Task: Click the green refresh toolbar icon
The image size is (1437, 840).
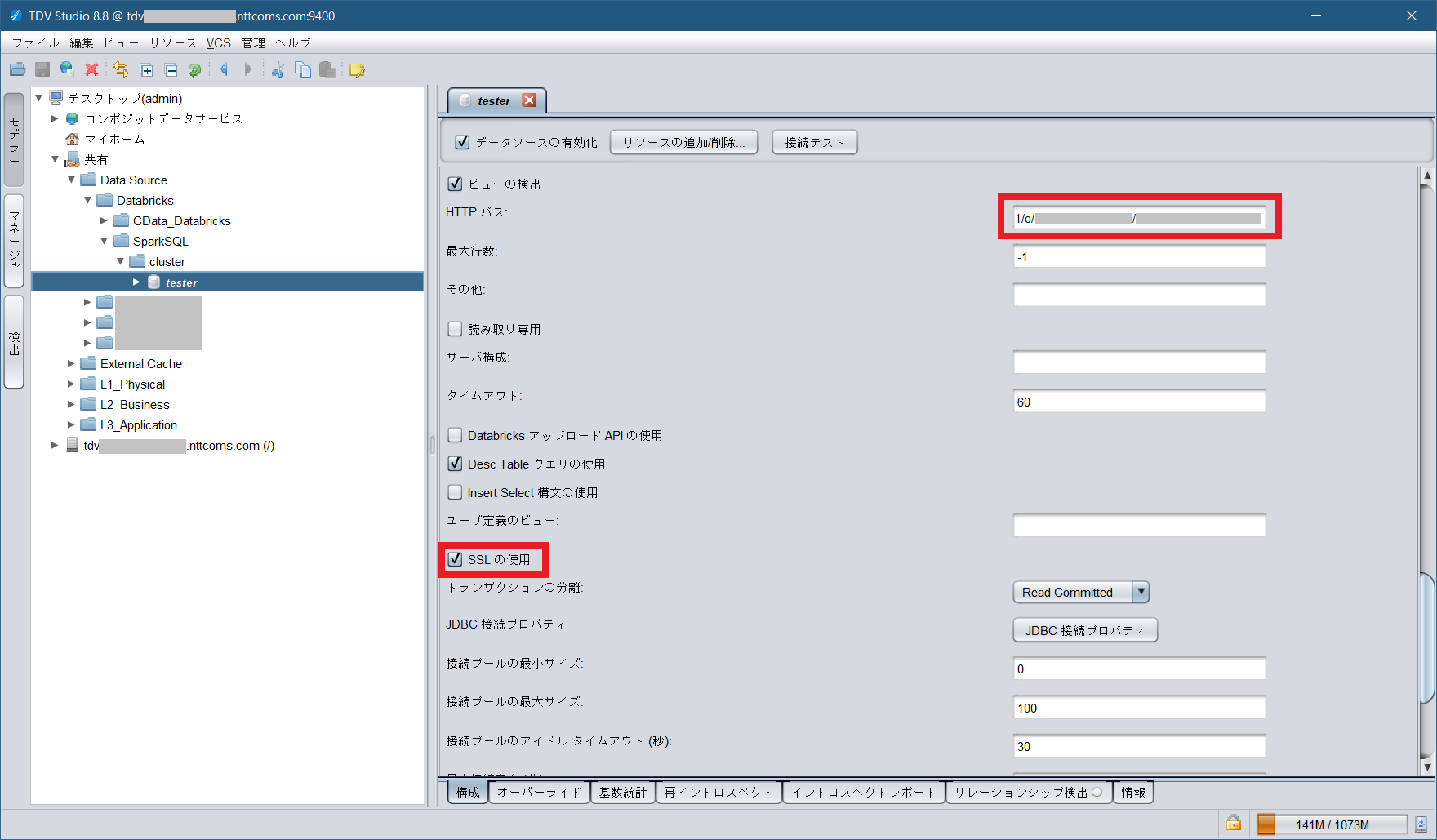Action: (x=195, y=70)
